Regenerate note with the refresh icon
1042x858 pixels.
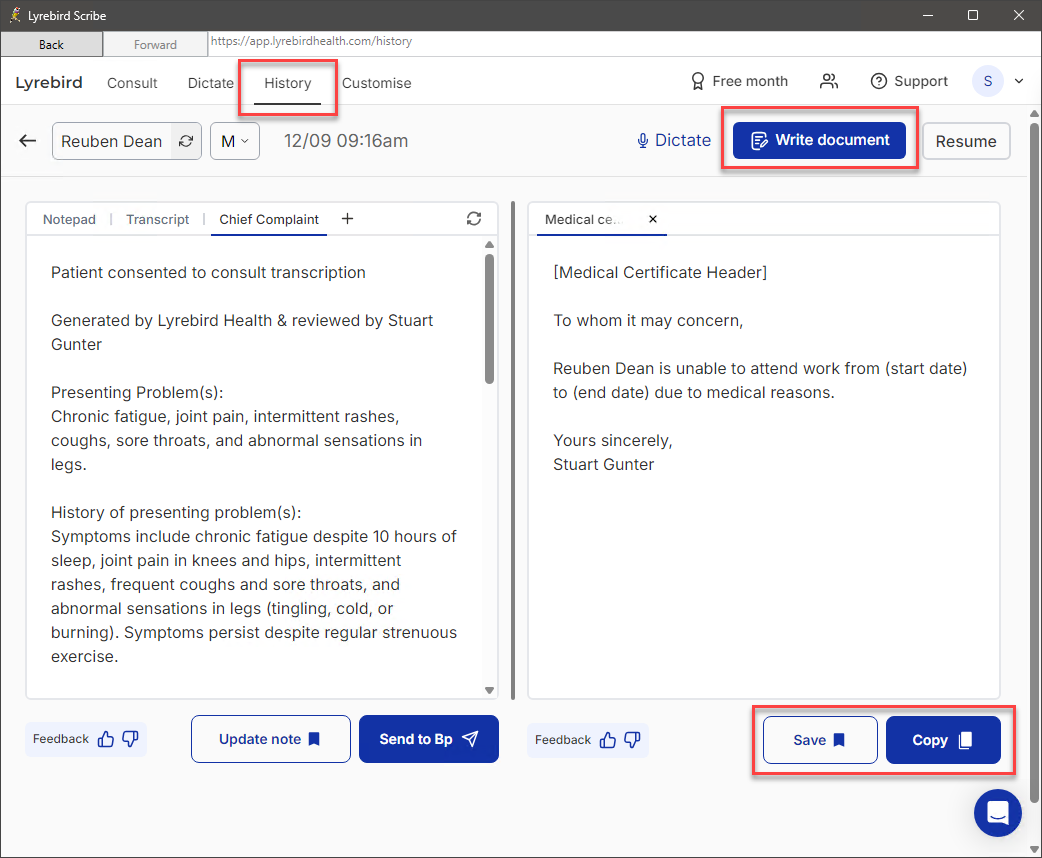pos(473,219)
